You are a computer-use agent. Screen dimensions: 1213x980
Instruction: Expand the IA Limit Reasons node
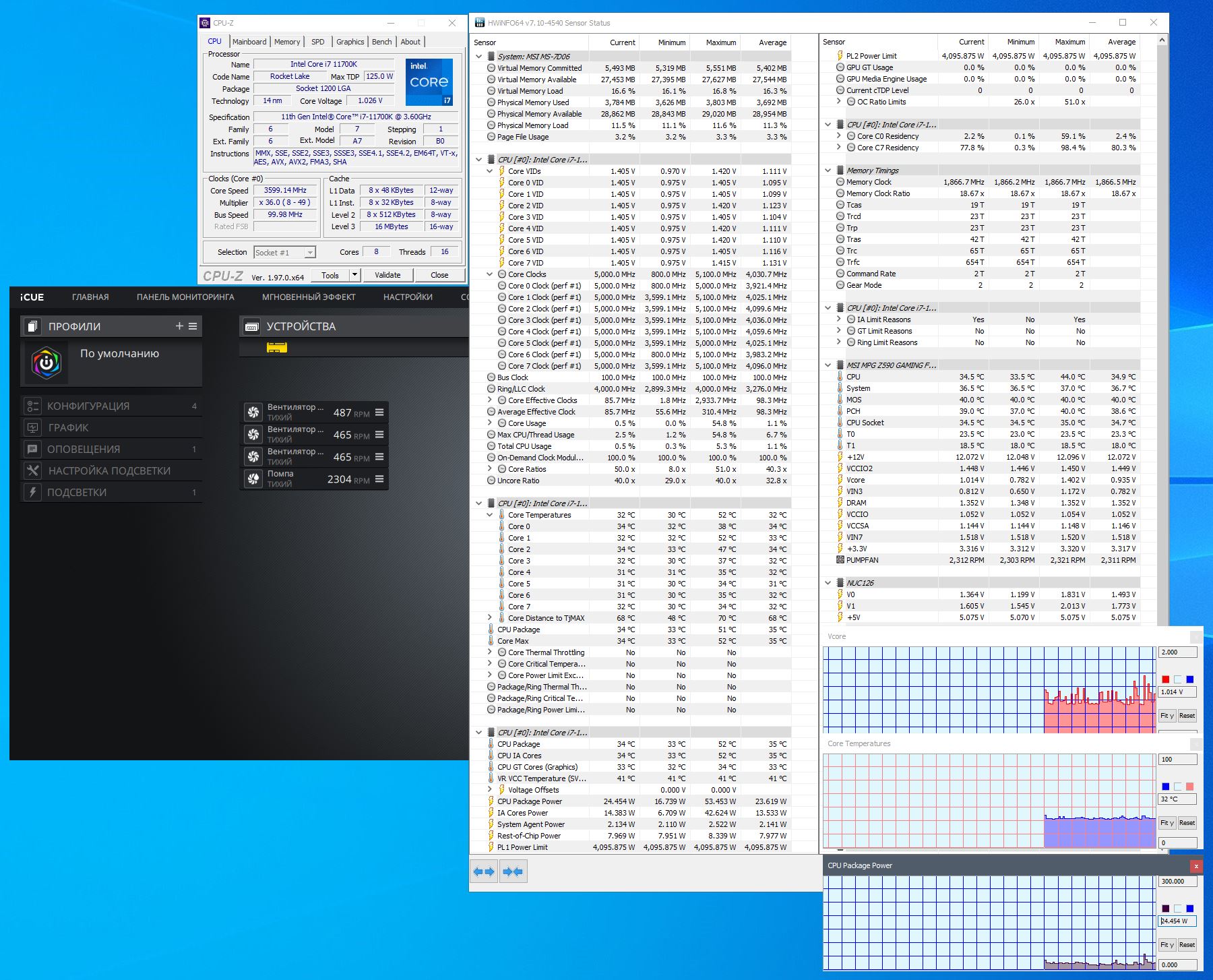[x=839, y=319]
